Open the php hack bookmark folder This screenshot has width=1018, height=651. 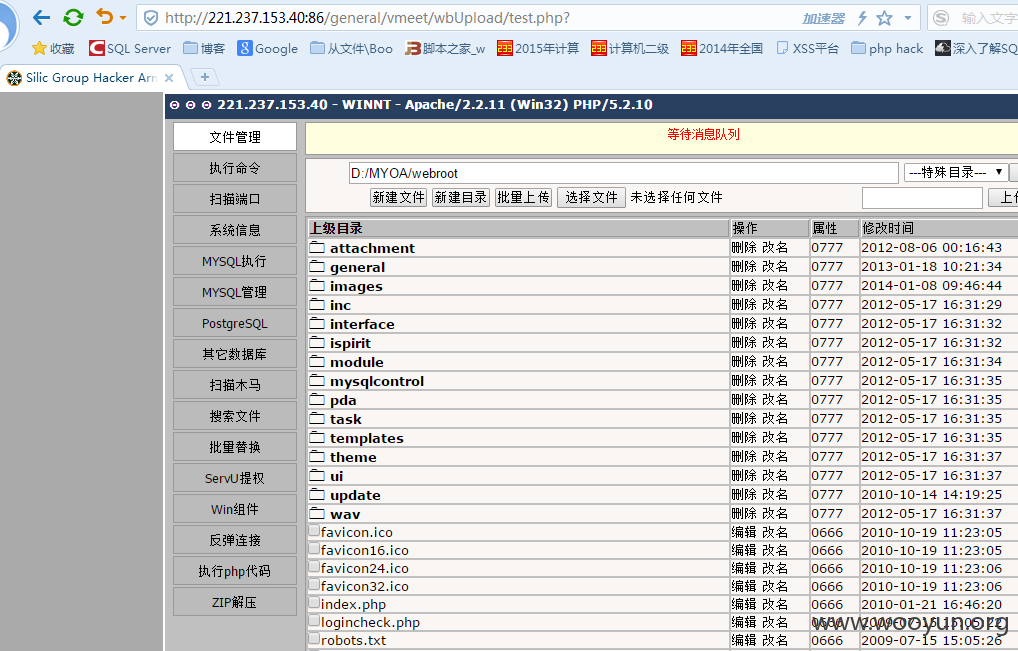887,48
